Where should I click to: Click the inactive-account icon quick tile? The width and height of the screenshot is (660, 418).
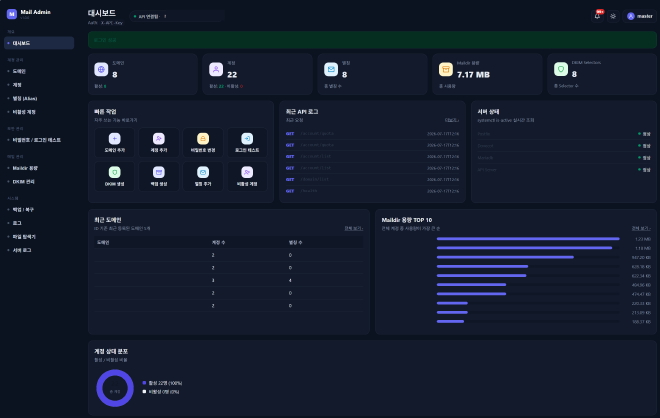pyautogui.click(x=247, y=176)
